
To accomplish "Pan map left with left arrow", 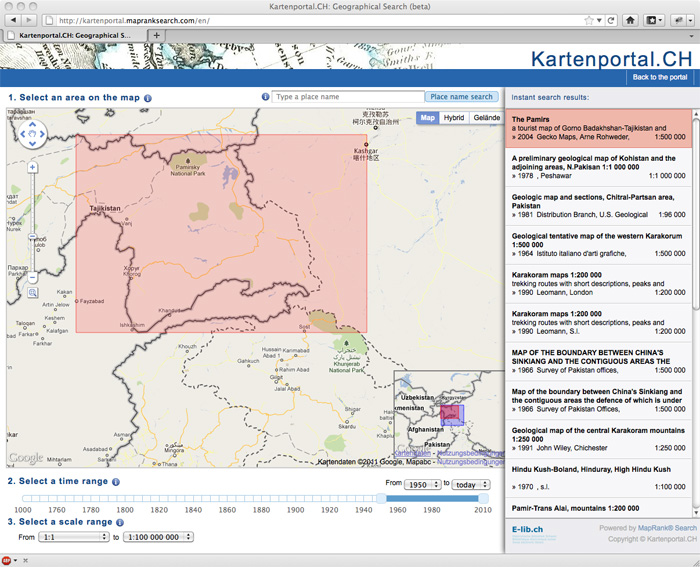I will point(23,134).
